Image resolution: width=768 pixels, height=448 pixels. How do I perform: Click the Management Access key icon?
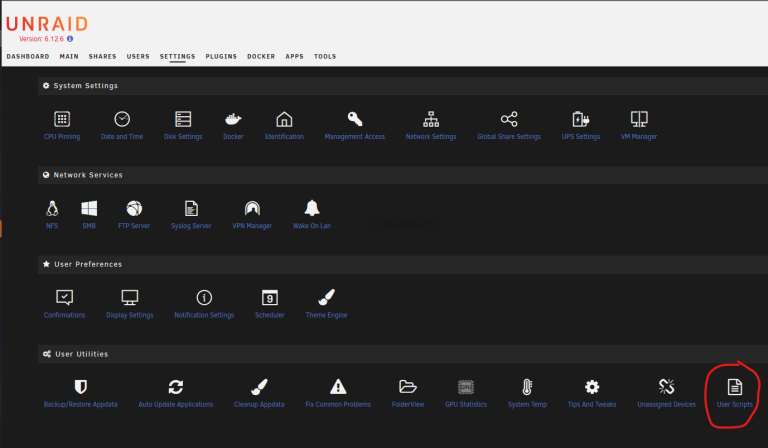[354, 119]
